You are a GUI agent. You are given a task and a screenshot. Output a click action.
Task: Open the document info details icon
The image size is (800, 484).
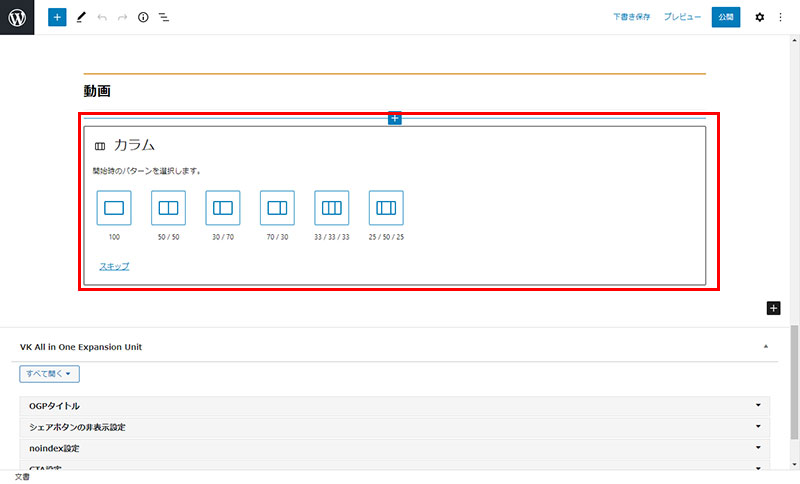point(143,17)
